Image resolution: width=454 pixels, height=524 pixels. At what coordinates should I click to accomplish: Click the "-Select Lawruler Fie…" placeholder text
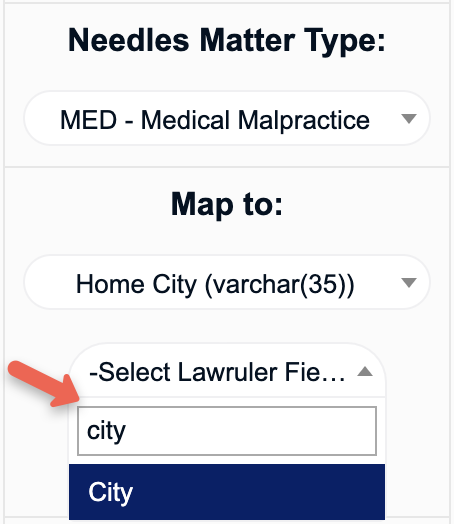point(217,372)
